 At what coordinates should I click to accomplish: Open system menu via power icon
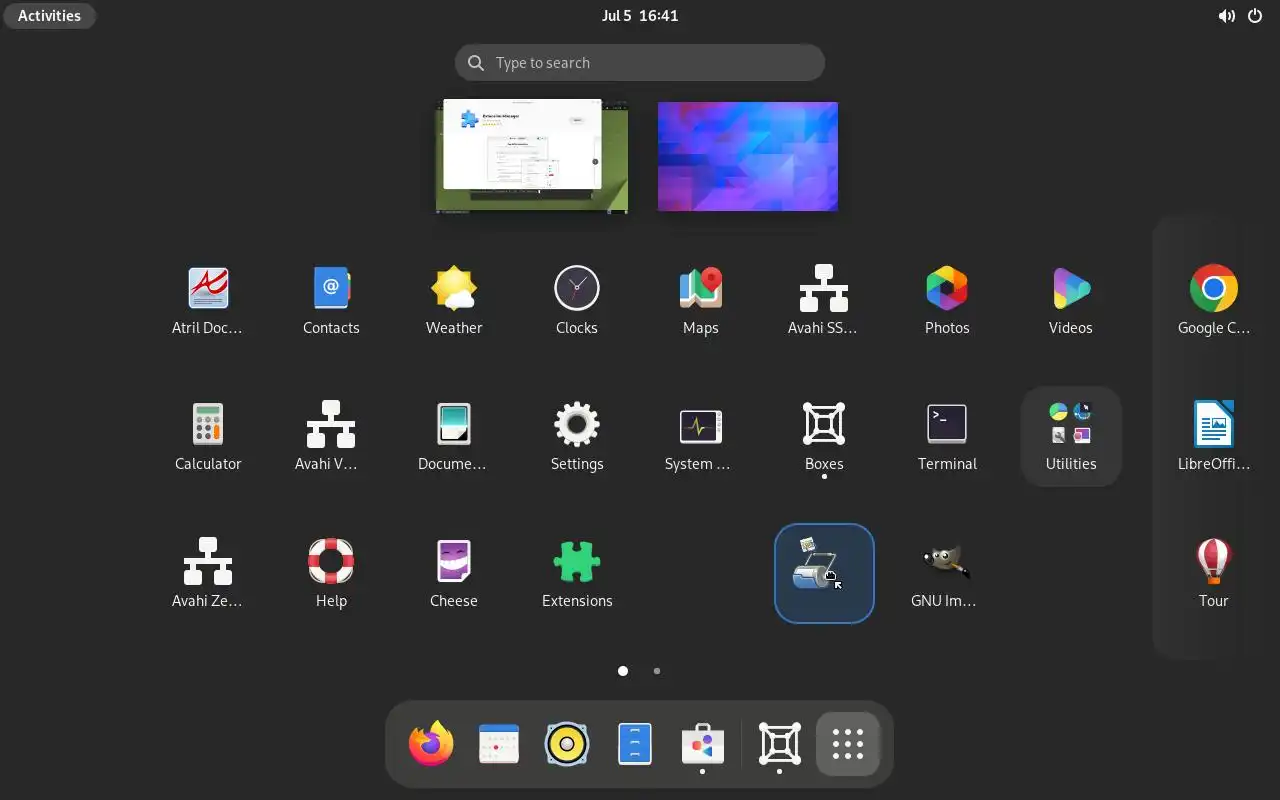pos(1255,15)
